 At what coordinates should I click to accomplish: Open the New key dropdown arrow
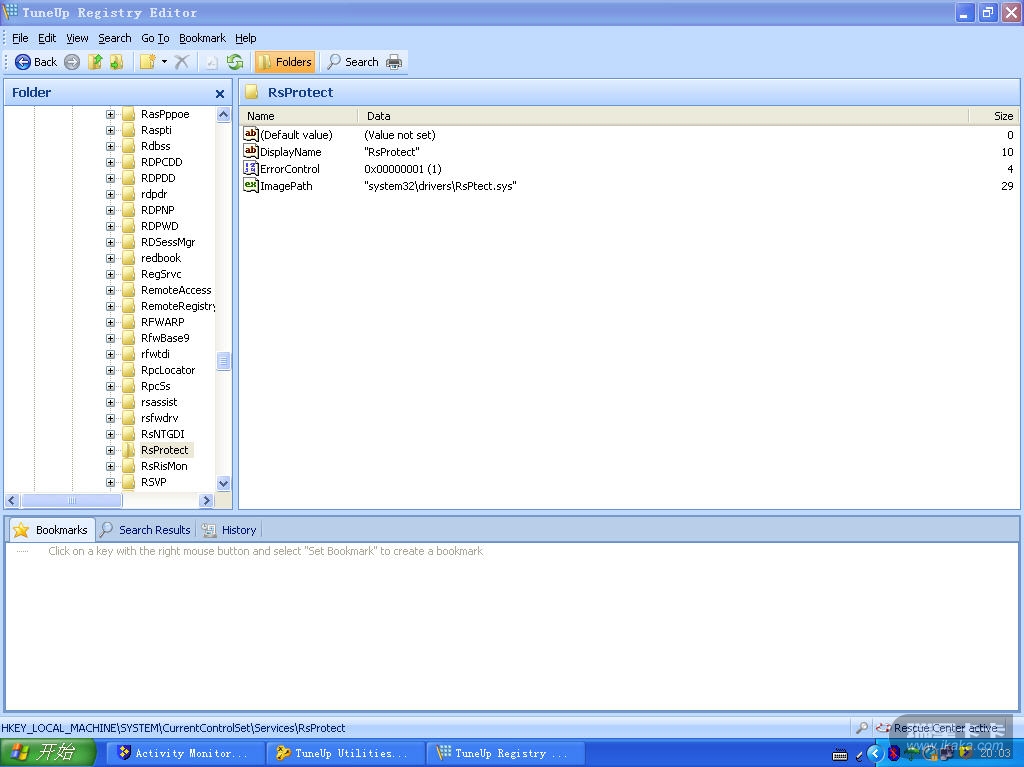tap(164, 62)
